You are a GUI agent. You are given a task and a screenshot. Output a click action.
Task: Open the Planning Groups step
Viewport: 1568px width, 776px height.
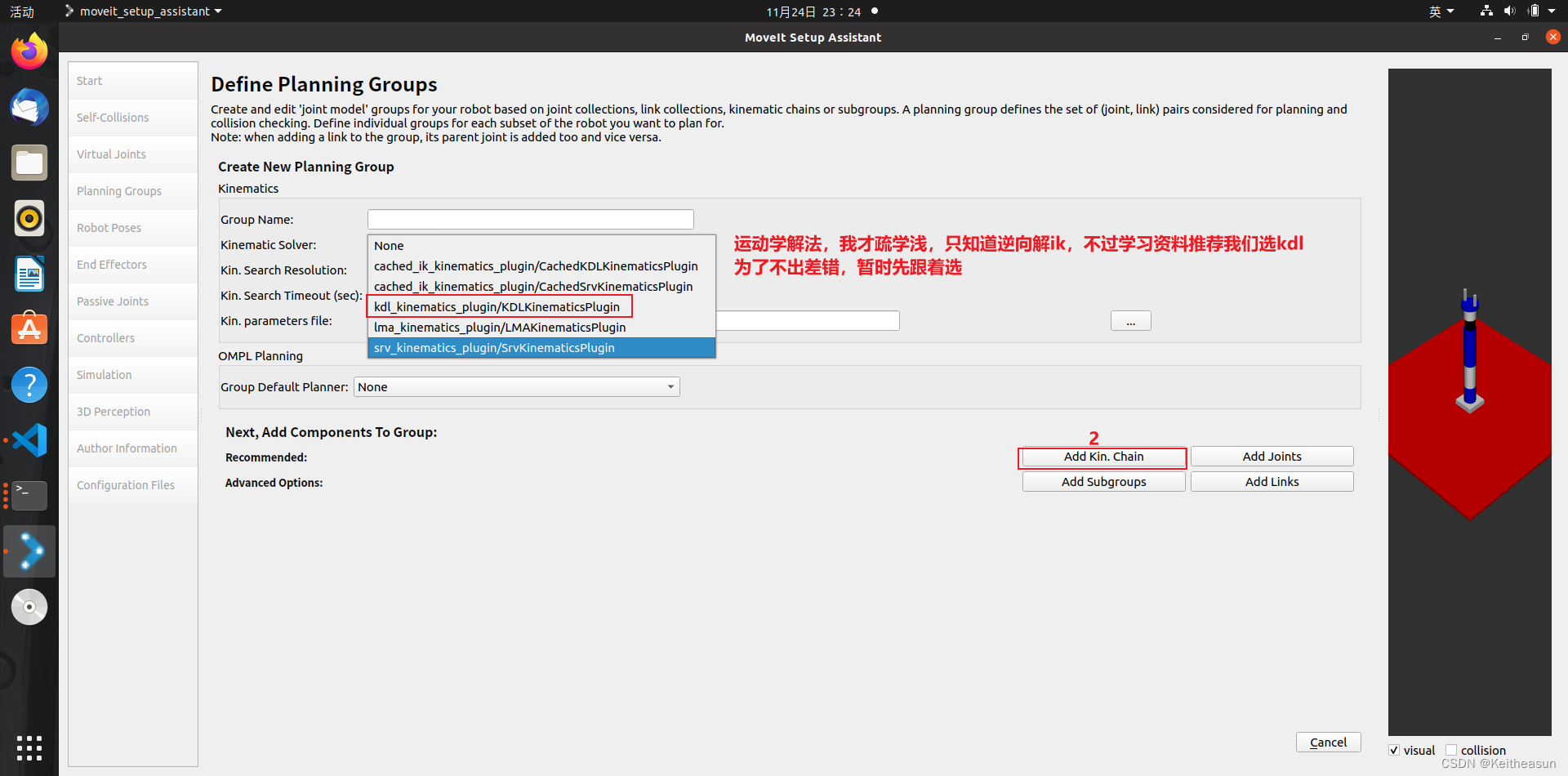pyautogui.click(x=133, y=191)
